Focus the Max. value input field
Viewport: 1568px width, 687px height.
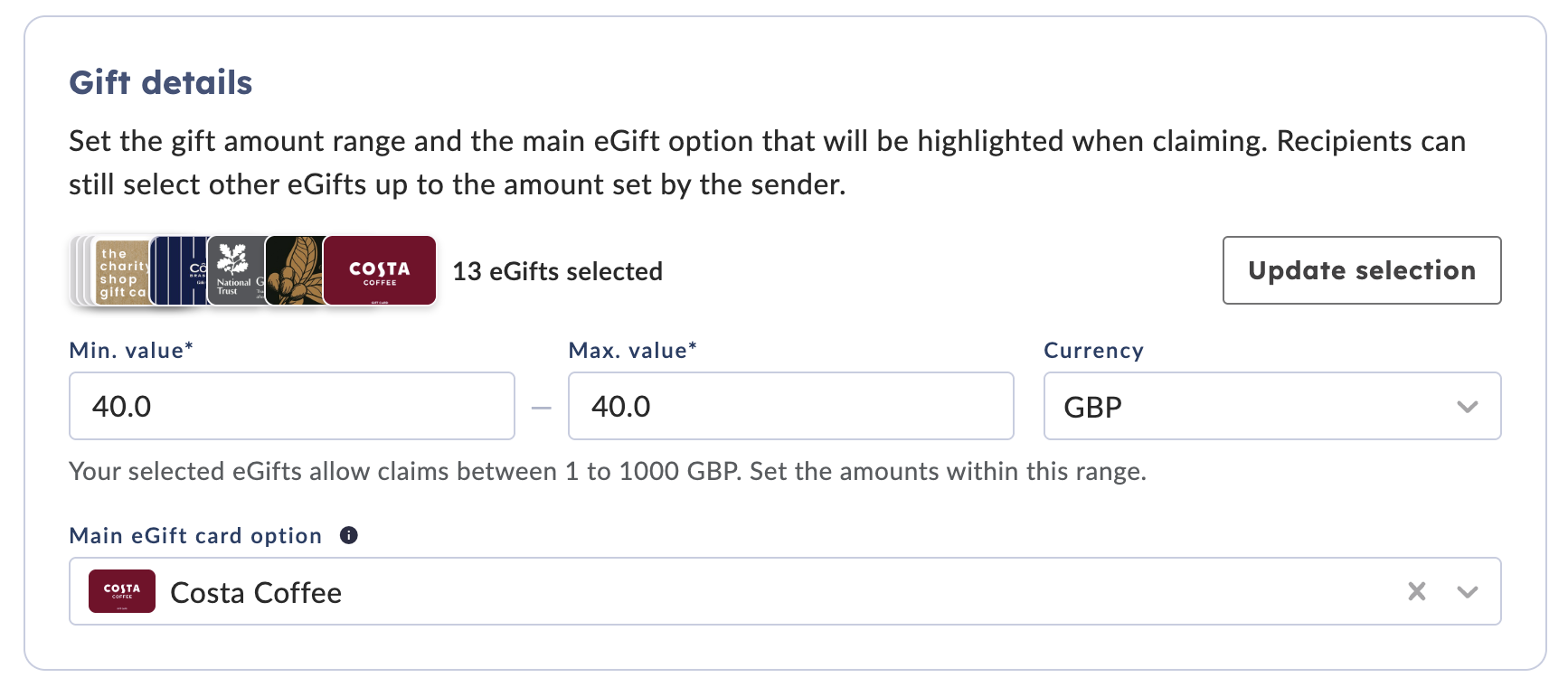point(790,406)
